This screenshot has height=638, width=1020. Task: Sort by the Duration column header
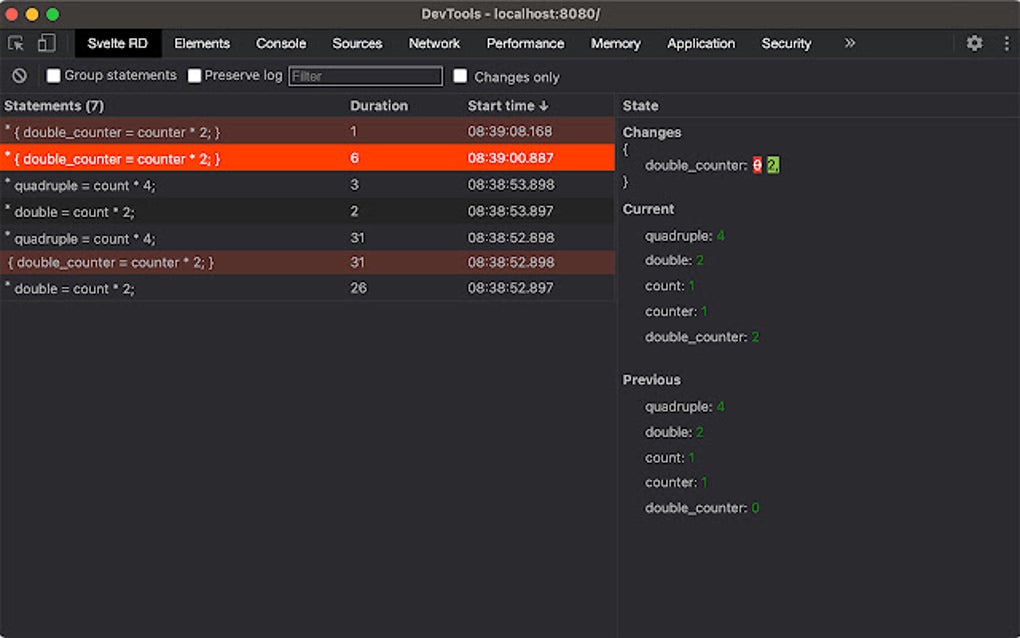tap(379, 106)
